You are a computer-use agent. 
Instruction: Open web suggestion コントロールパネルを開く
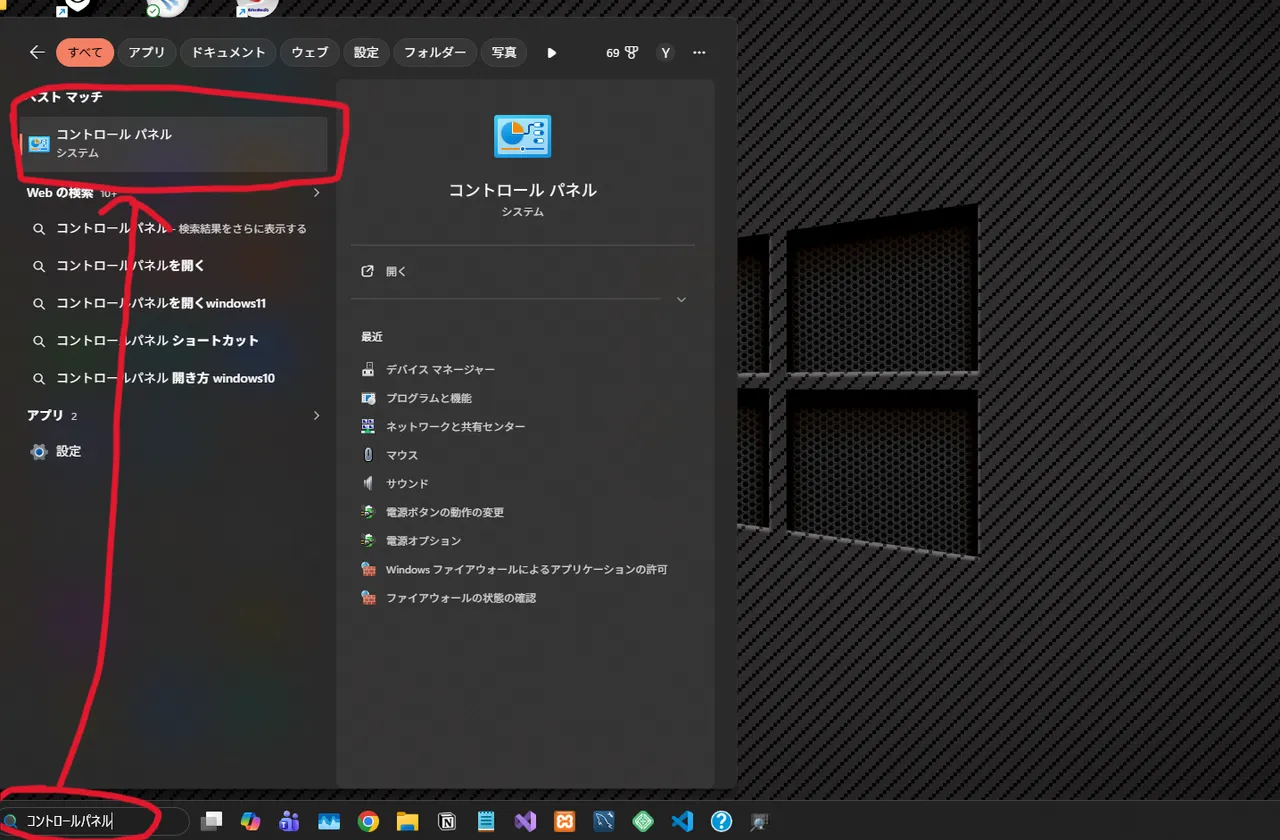point(174,266)
